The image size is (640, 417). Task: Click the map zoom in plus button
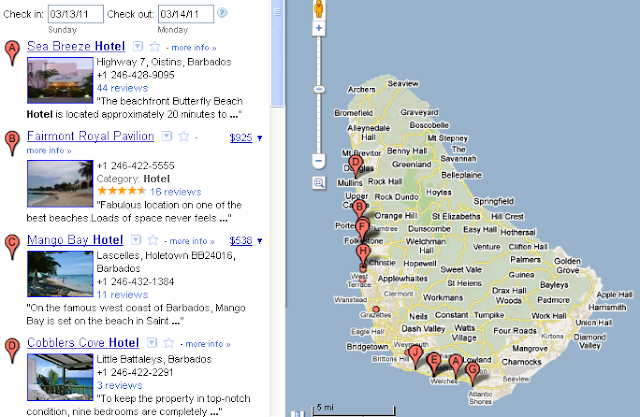click(x=319, y=28)
